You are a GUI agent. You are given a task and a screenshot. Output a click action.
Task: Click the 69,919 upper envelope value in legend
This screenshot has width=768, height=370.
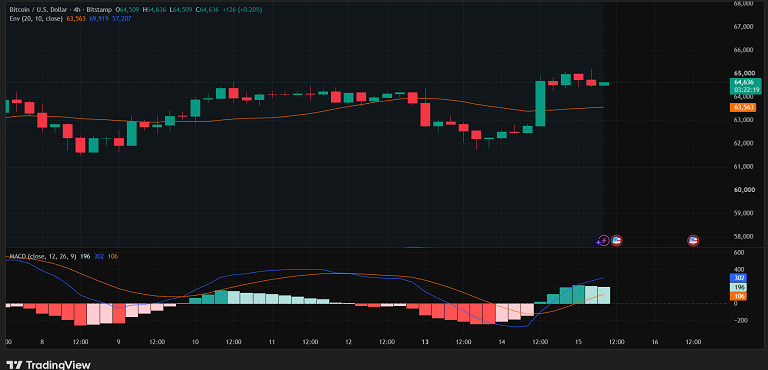98,18
